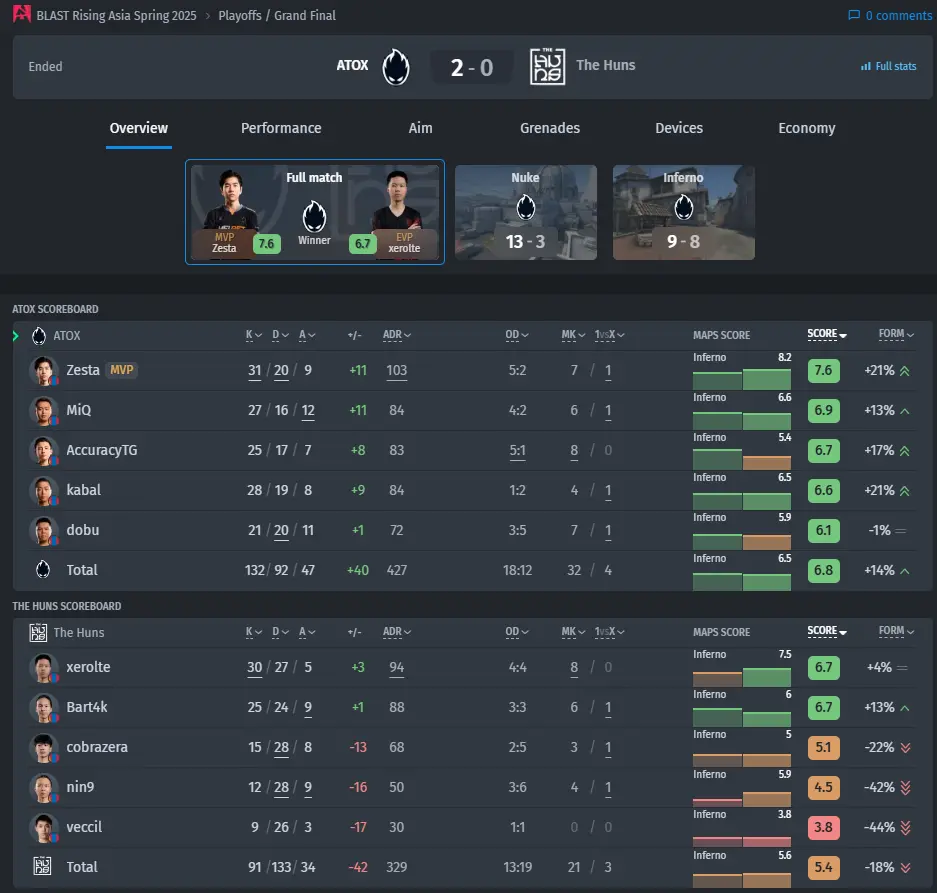This screenshot has width=937, height=893.
Task: Click veccil's player avatar
Action: 44,828
